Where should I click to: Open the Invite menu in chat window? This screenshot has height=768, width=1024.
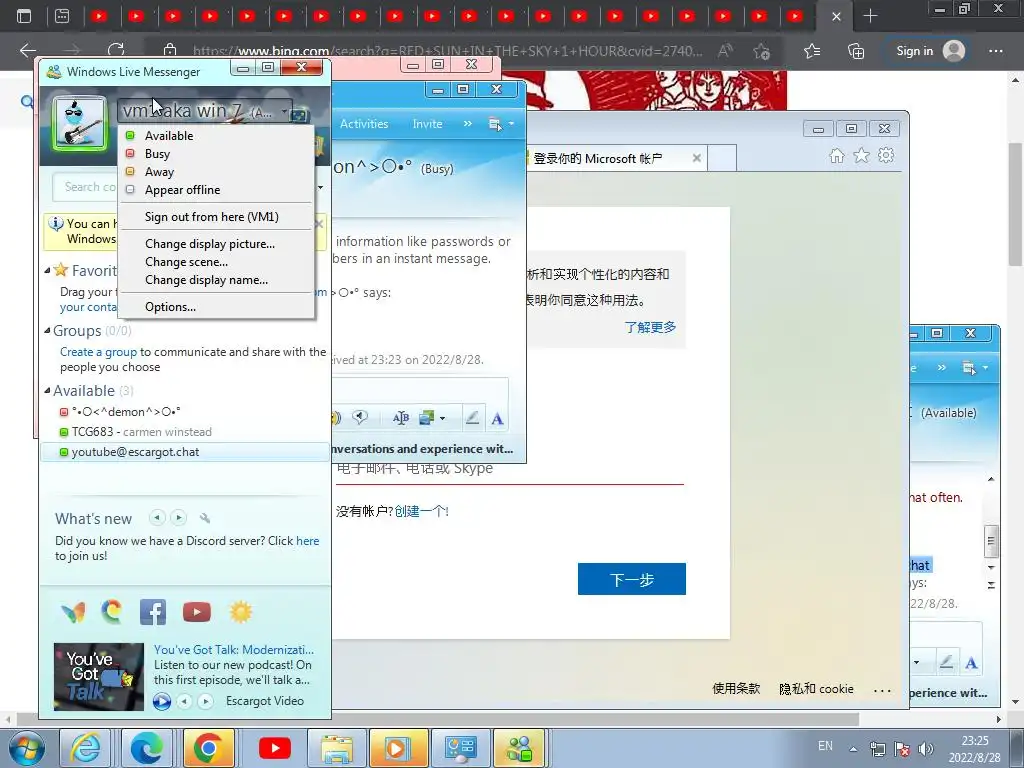(x=427, y=124)
